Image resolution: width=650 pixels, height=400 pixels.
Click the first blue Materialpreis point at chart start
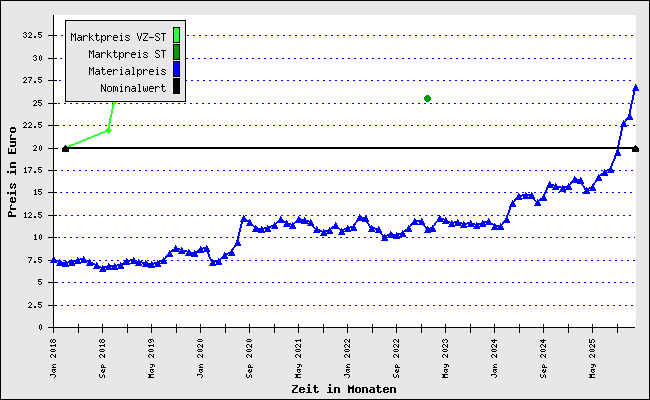tap(53, 260)
